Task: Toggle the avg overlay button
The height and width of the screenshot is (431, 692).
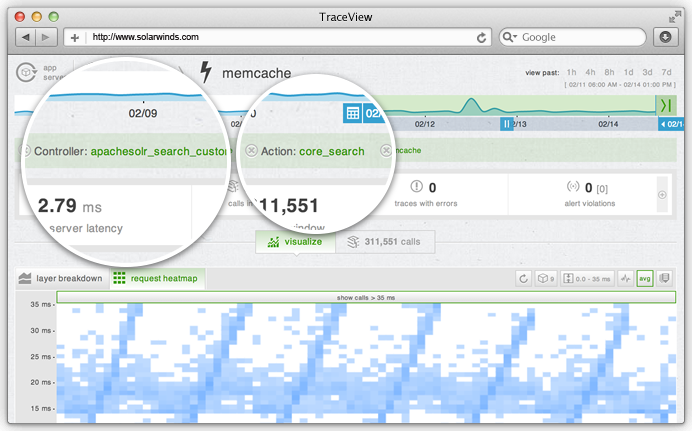Action: (x=645, y=279)
